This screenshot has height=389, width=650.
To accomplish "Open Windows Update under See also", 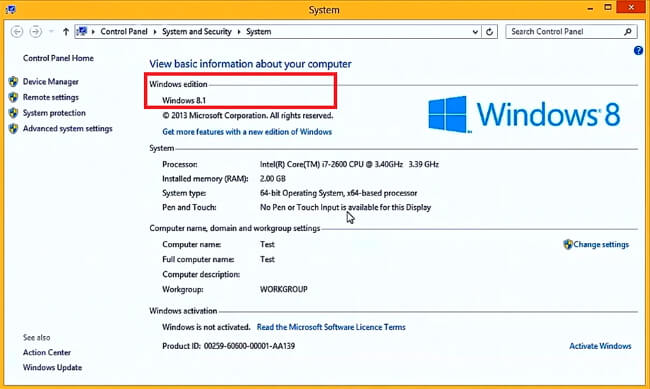I will [52, 367].
